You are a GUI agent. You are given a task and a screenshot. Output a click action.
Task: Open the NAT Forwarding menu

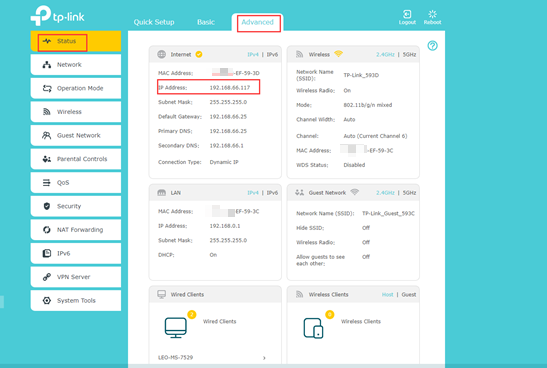click(76, 230)
